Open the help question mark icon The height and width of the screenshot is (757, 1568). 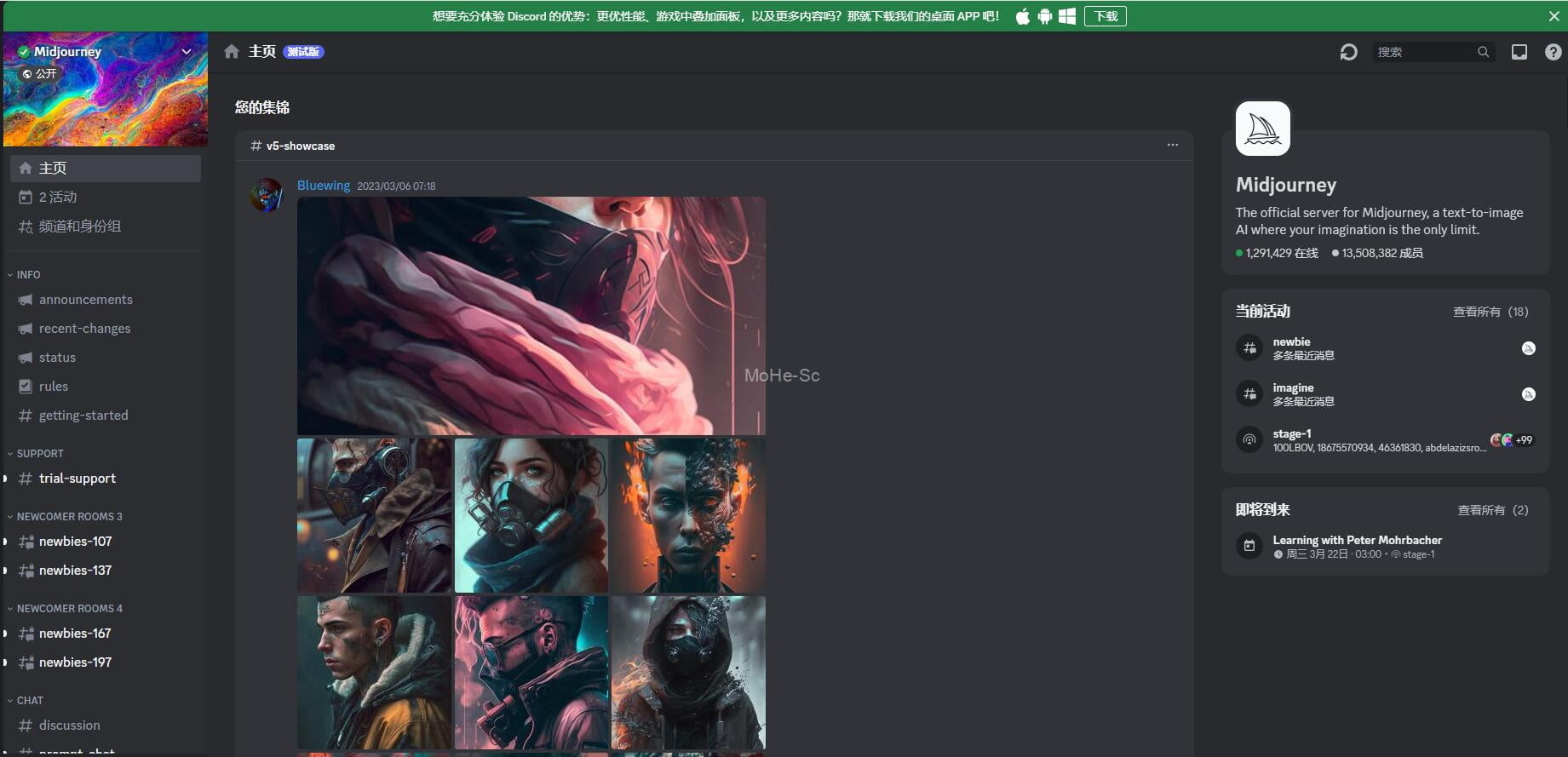point(1553,52)
